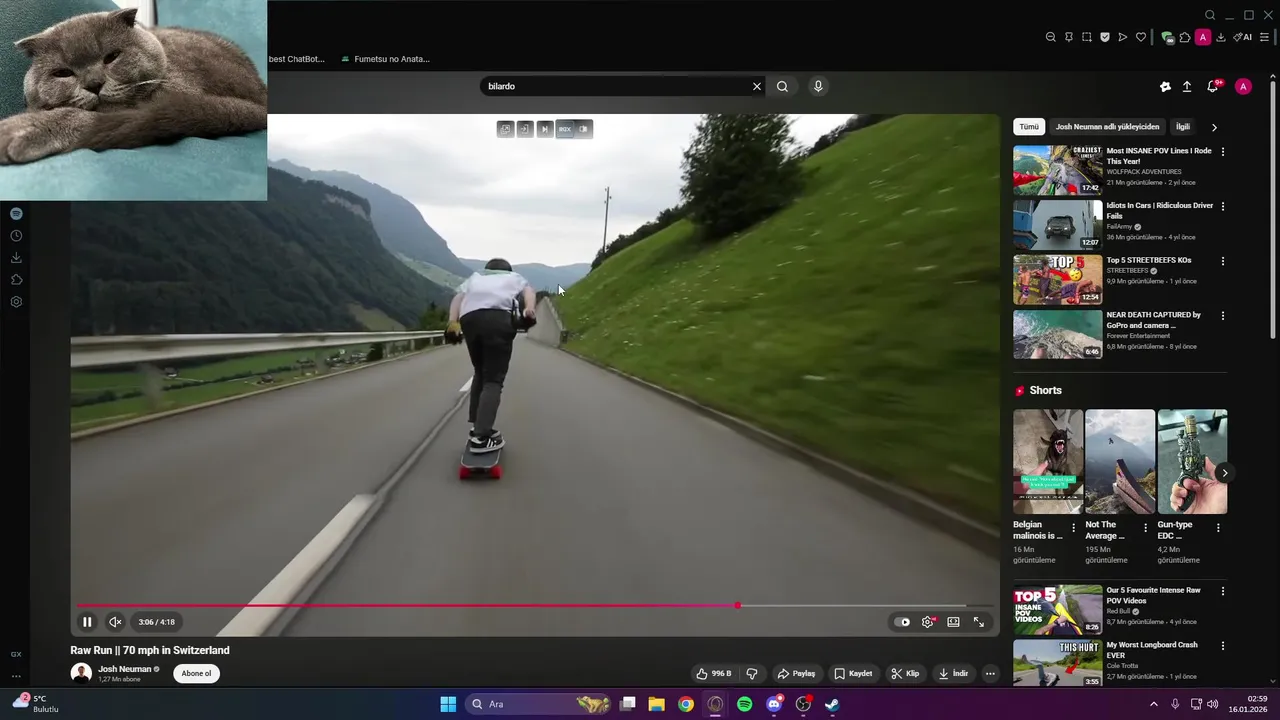
Task: Open the browser extensions puzzle icon
Action: [x=1185, y=37]
